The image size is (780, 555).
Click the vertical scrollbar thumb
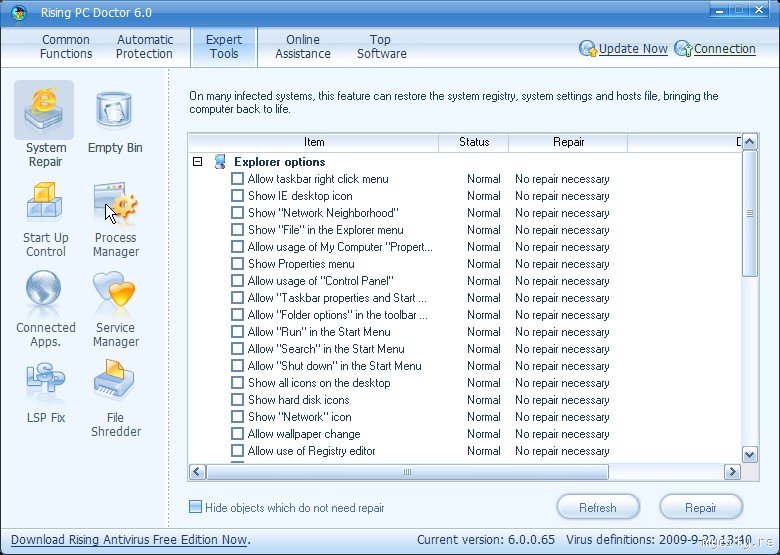tap(750, 213)
